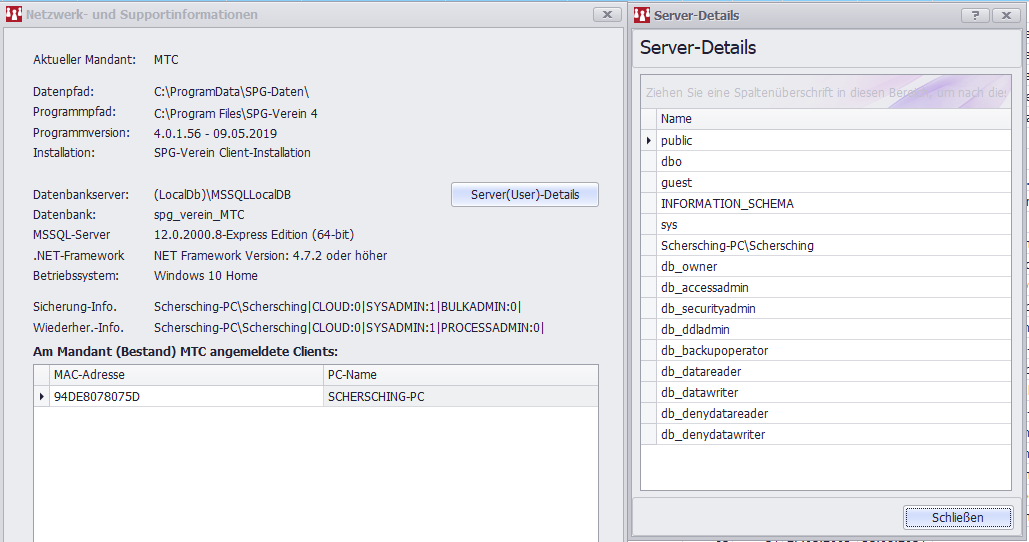
Task: Sort by the Name column header
Action: click(833, 119)
